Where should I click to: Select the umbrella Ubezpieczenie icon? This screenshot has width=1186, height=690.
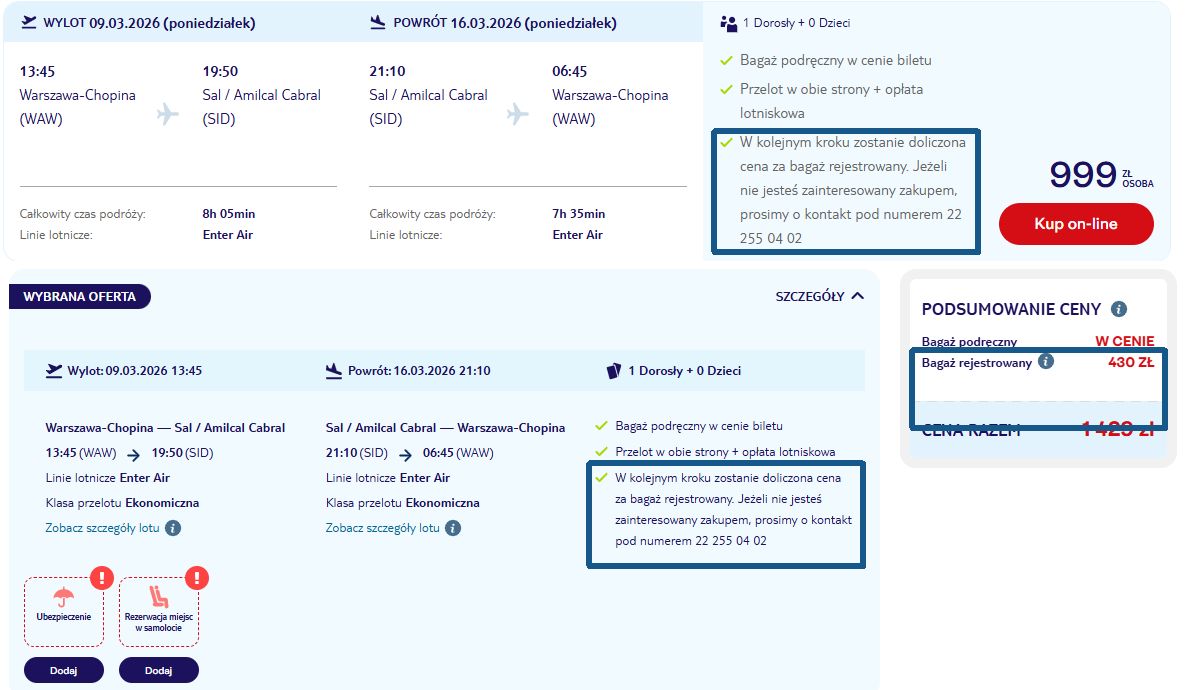click(x=64, y=598)
